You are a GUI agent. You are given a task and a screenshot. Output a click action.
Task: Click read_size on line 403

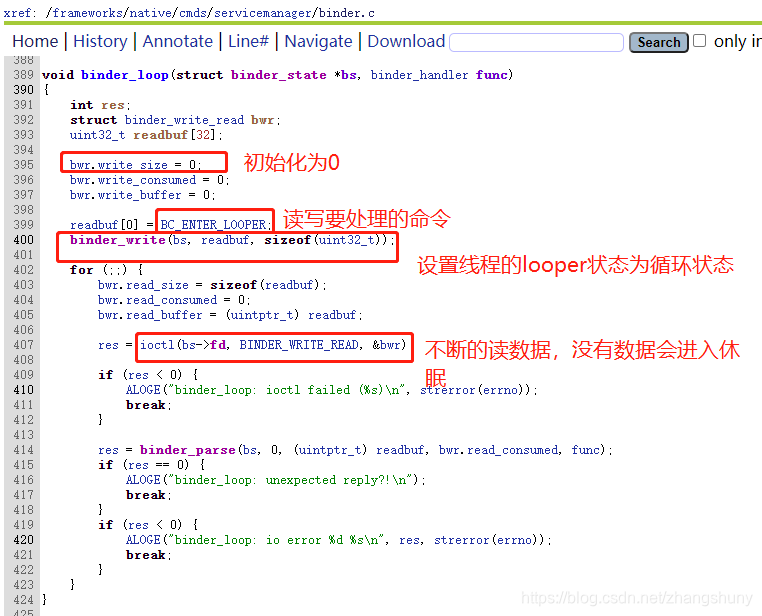(x=157, y=285)
